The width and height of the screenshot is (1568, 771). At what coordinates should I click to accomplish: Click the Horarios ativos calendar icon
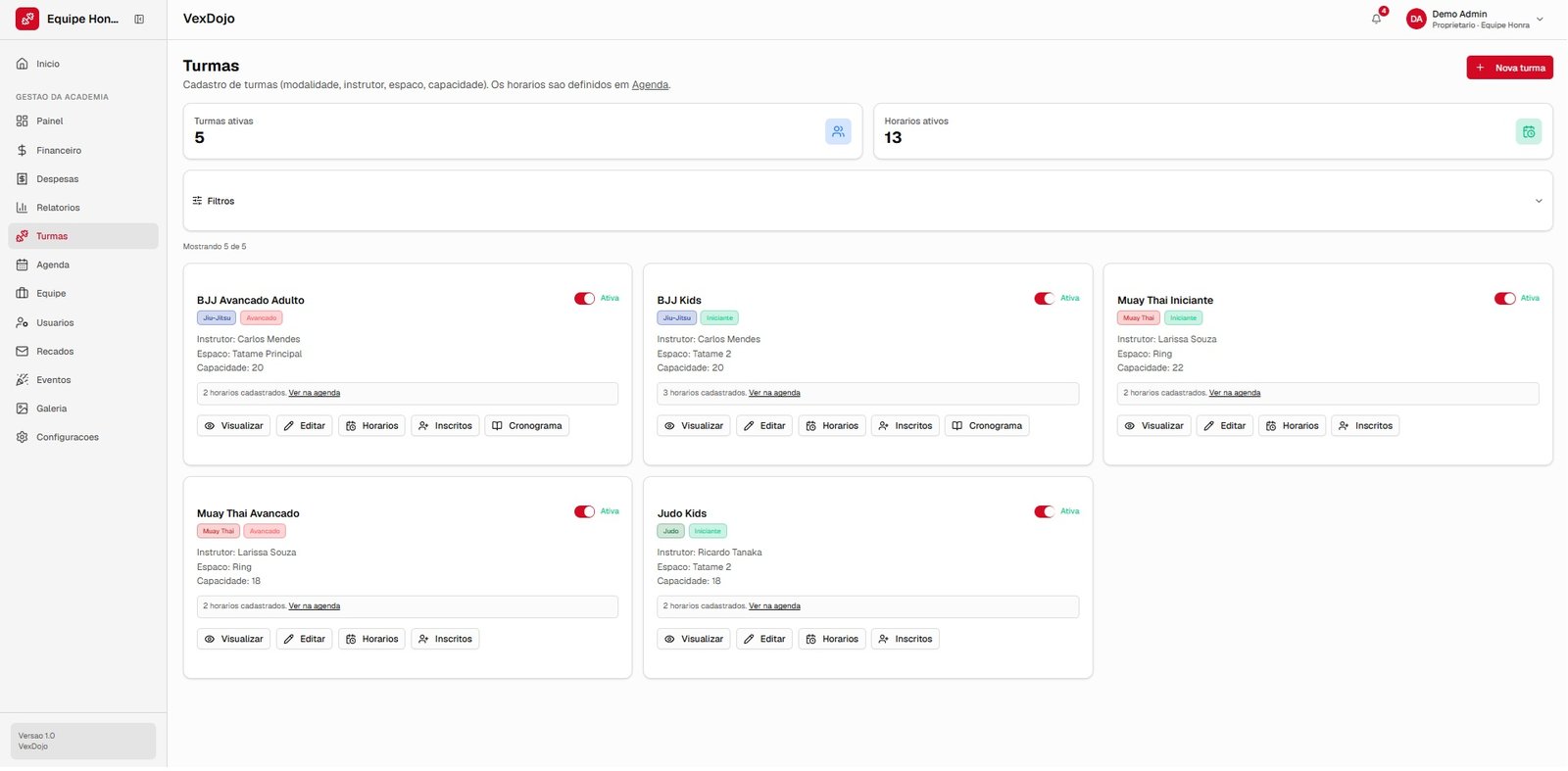click(x=1528, y=131)
